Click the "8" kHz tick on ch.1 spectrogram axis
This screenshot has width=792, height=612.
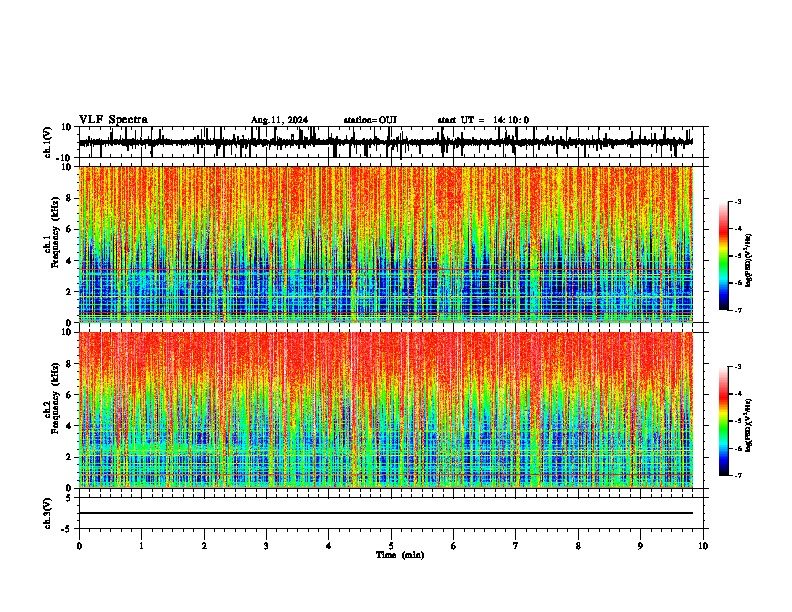(71, 198)
